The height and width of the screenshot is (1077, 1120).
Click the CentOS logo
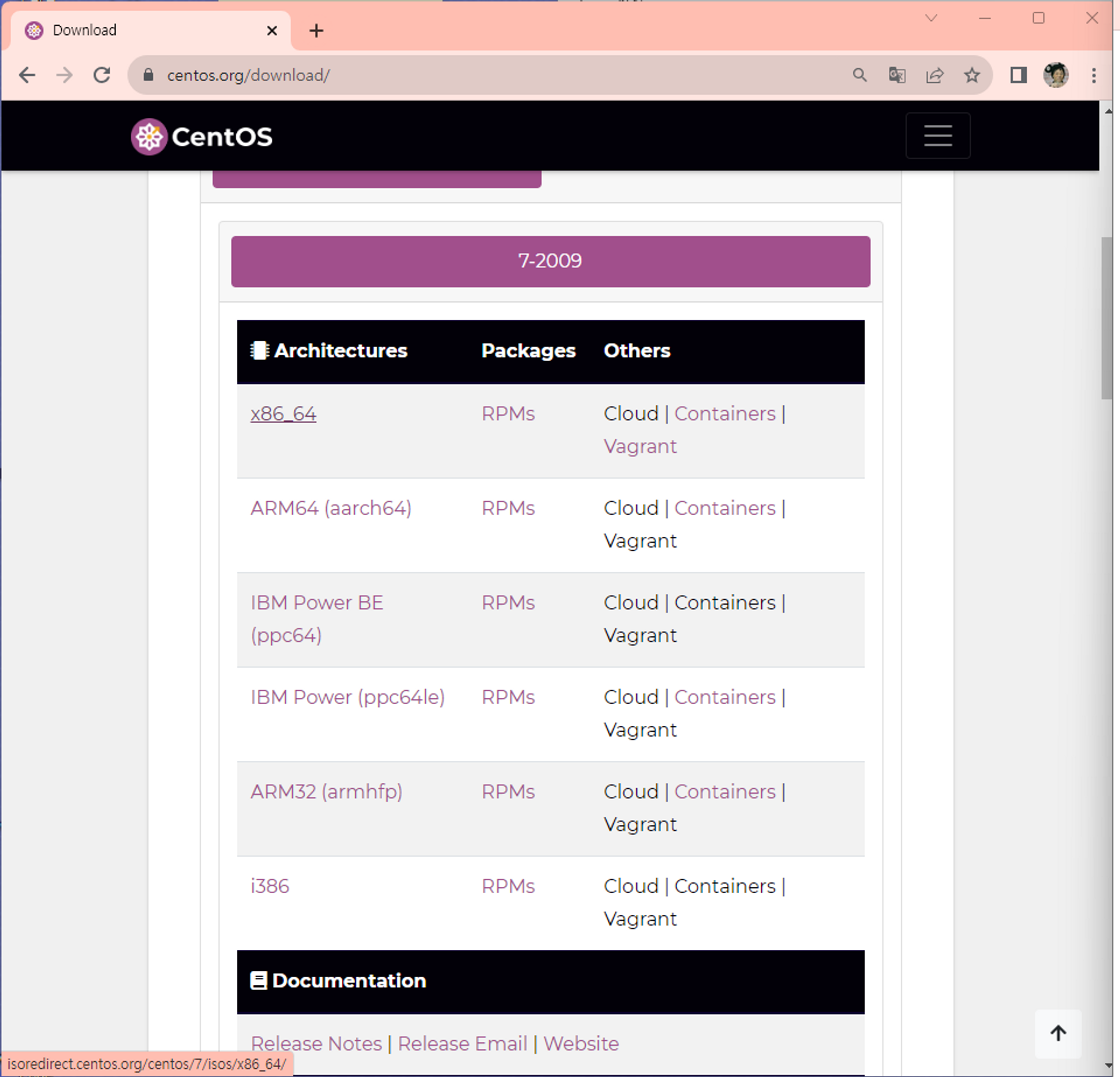tap(202, 137)
